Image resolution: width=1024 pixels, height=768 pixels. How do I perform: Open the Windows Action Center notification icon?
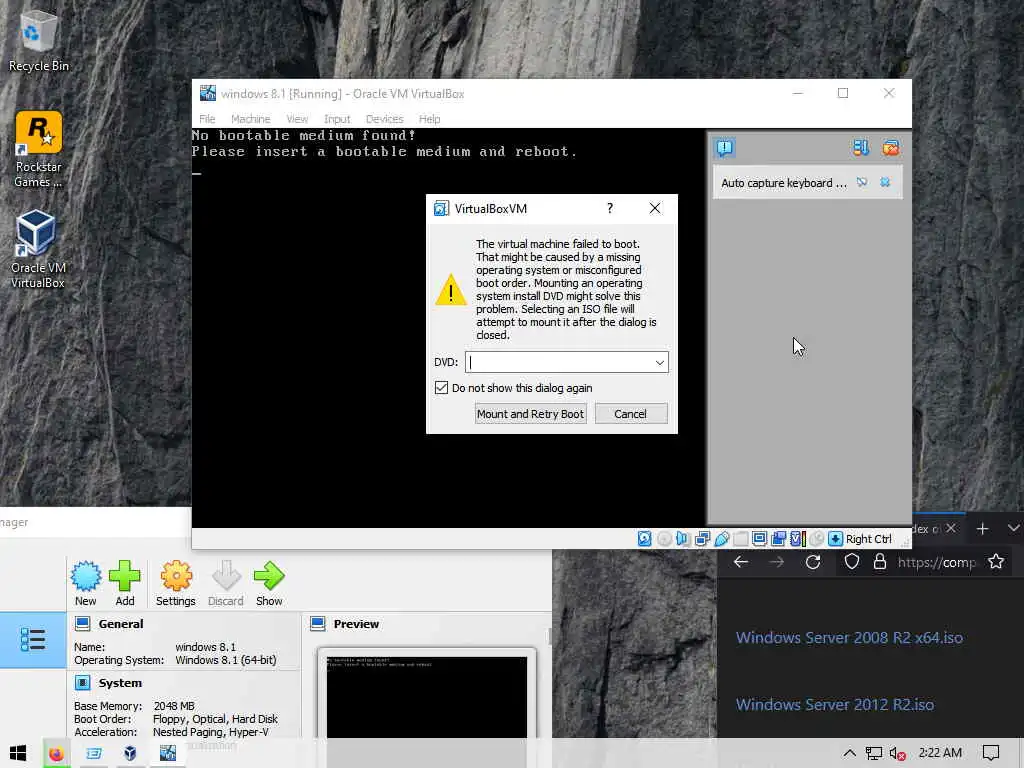point(991,753)
